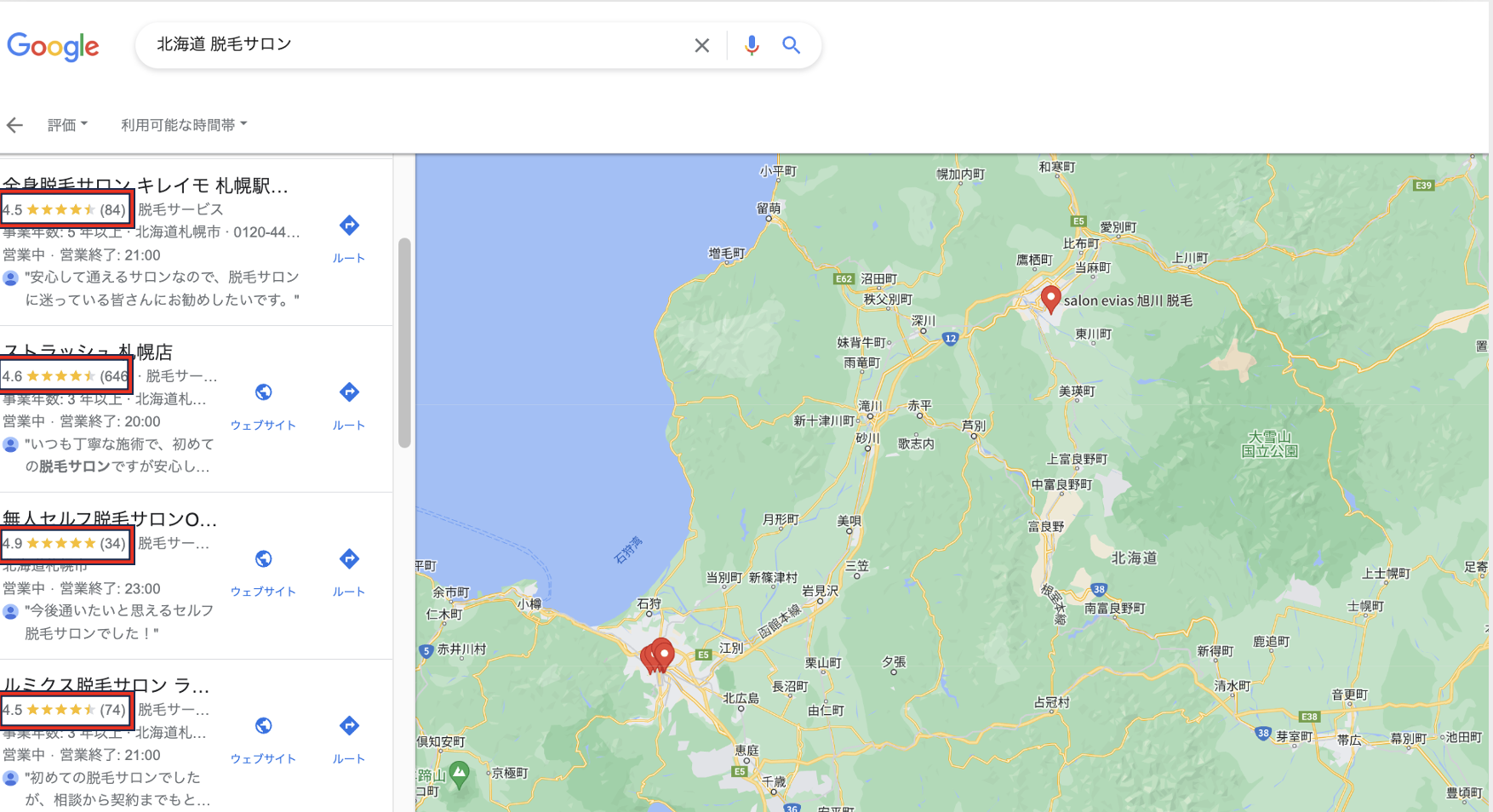Get route for ルミクス脱毛サロン listing
1493x812 pixels.
[x=349, y=740]
